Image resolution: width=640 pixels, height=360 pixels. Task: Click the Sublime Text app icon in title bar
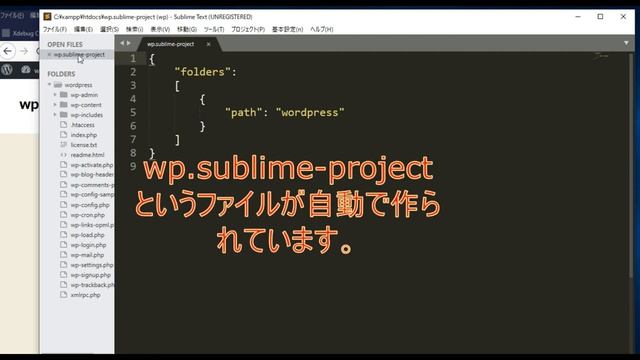47,16
